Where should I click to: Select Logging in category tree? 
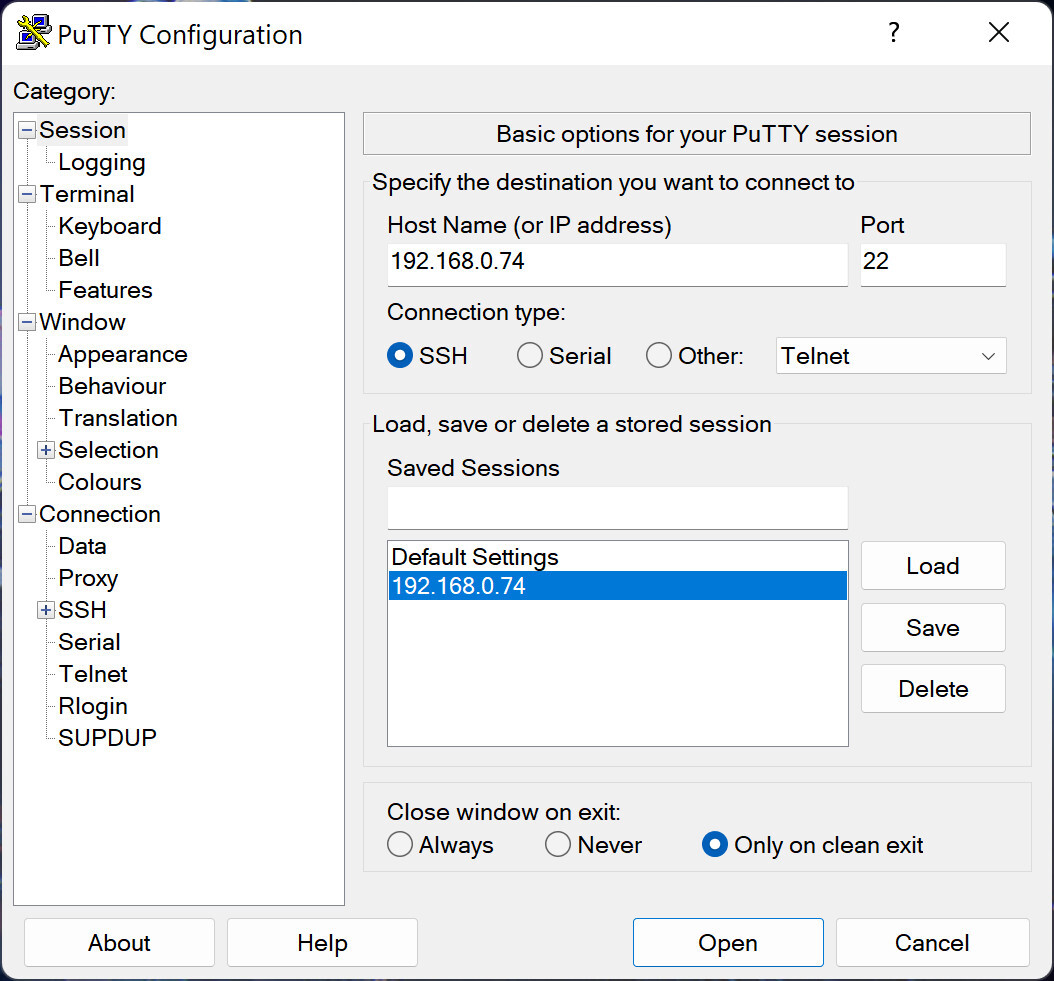101,162
